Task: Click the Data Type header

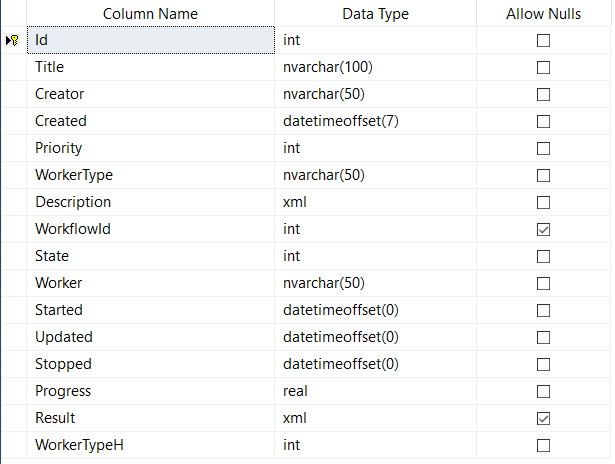Action: 376,14
